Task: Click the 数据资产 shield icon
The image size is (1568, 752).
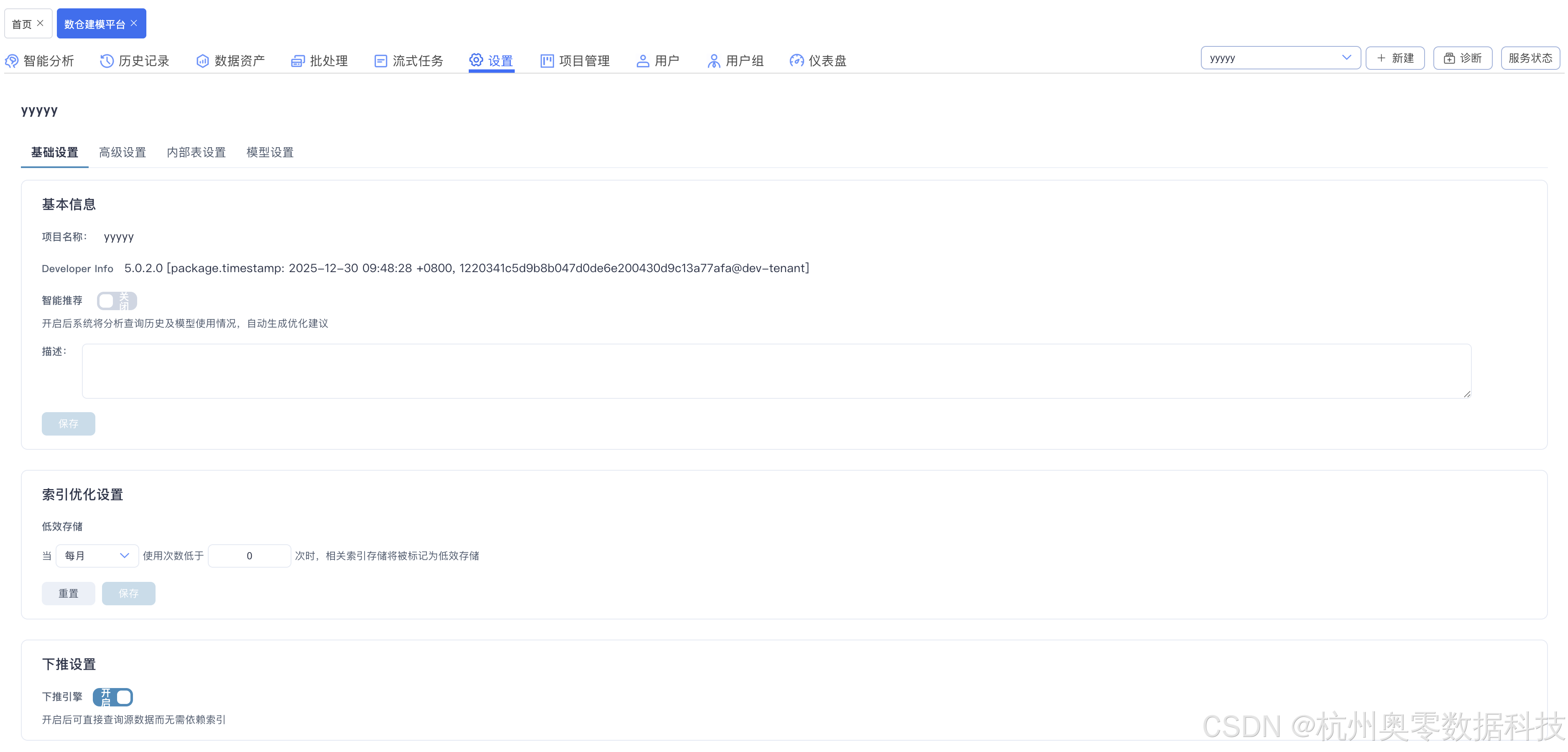Action: coord(202,61)
